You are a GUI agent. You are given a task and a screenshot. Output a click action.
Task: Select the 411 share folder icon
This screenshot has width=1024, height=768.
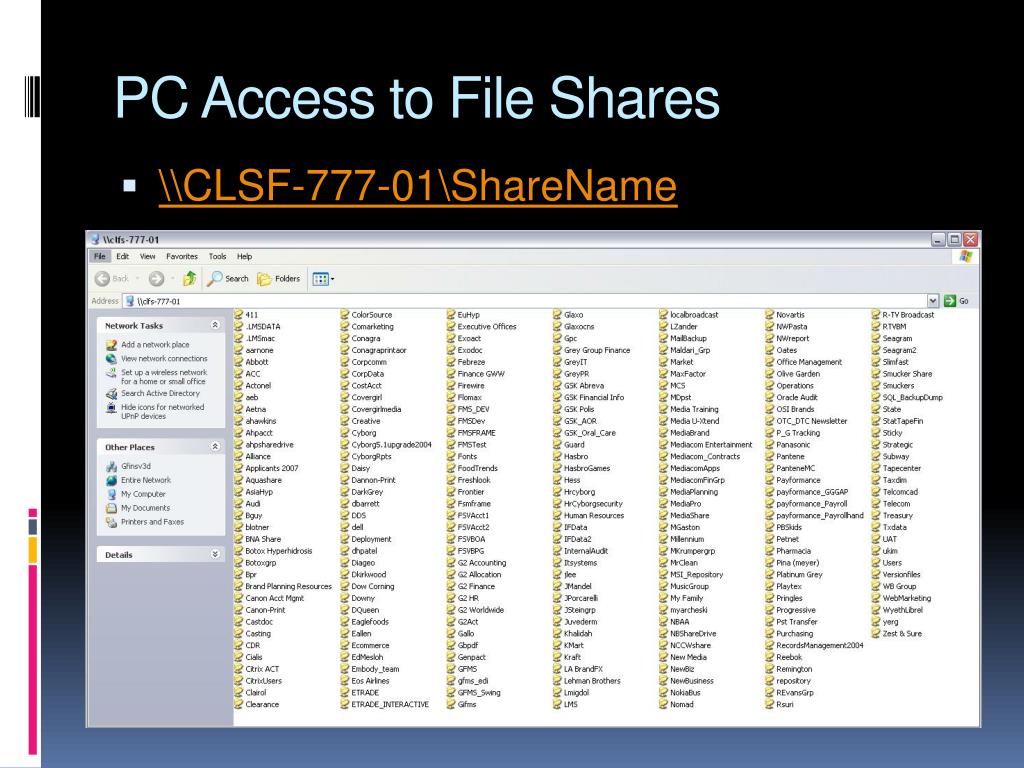pos(239,315)
